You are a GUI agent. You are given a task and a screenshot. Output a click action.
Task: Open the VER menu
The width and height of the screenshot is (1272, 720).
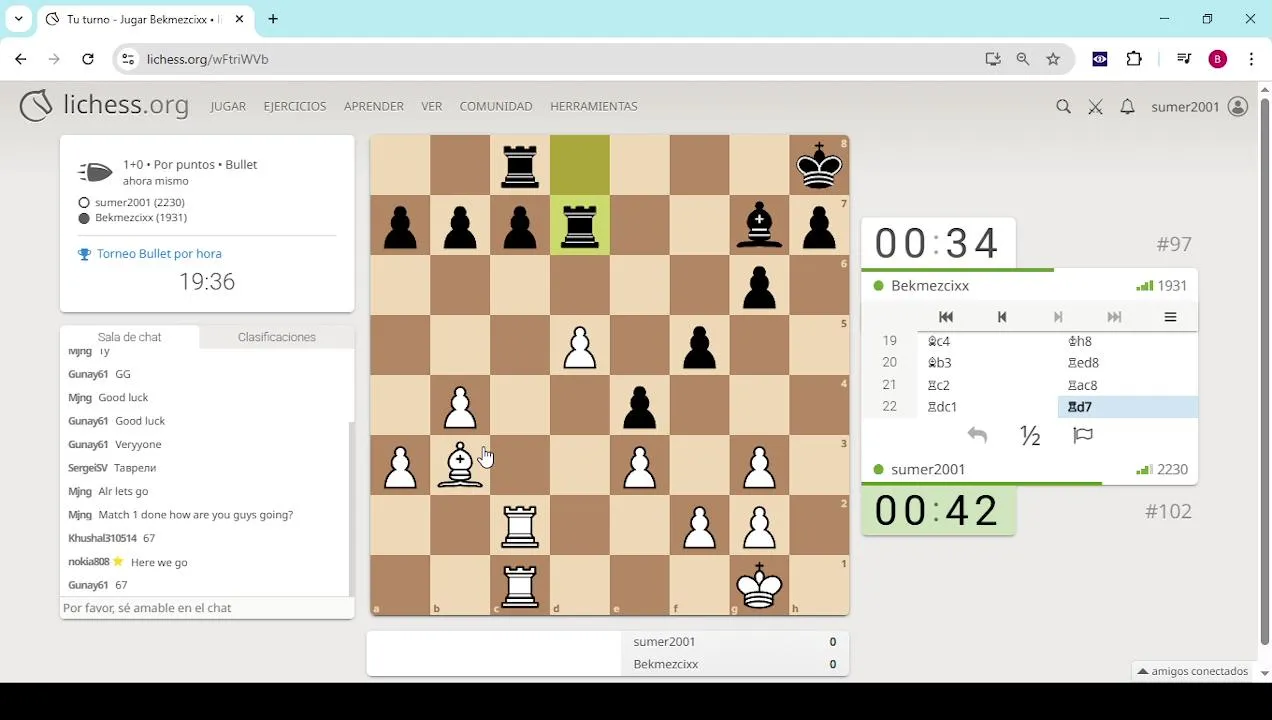432,106
